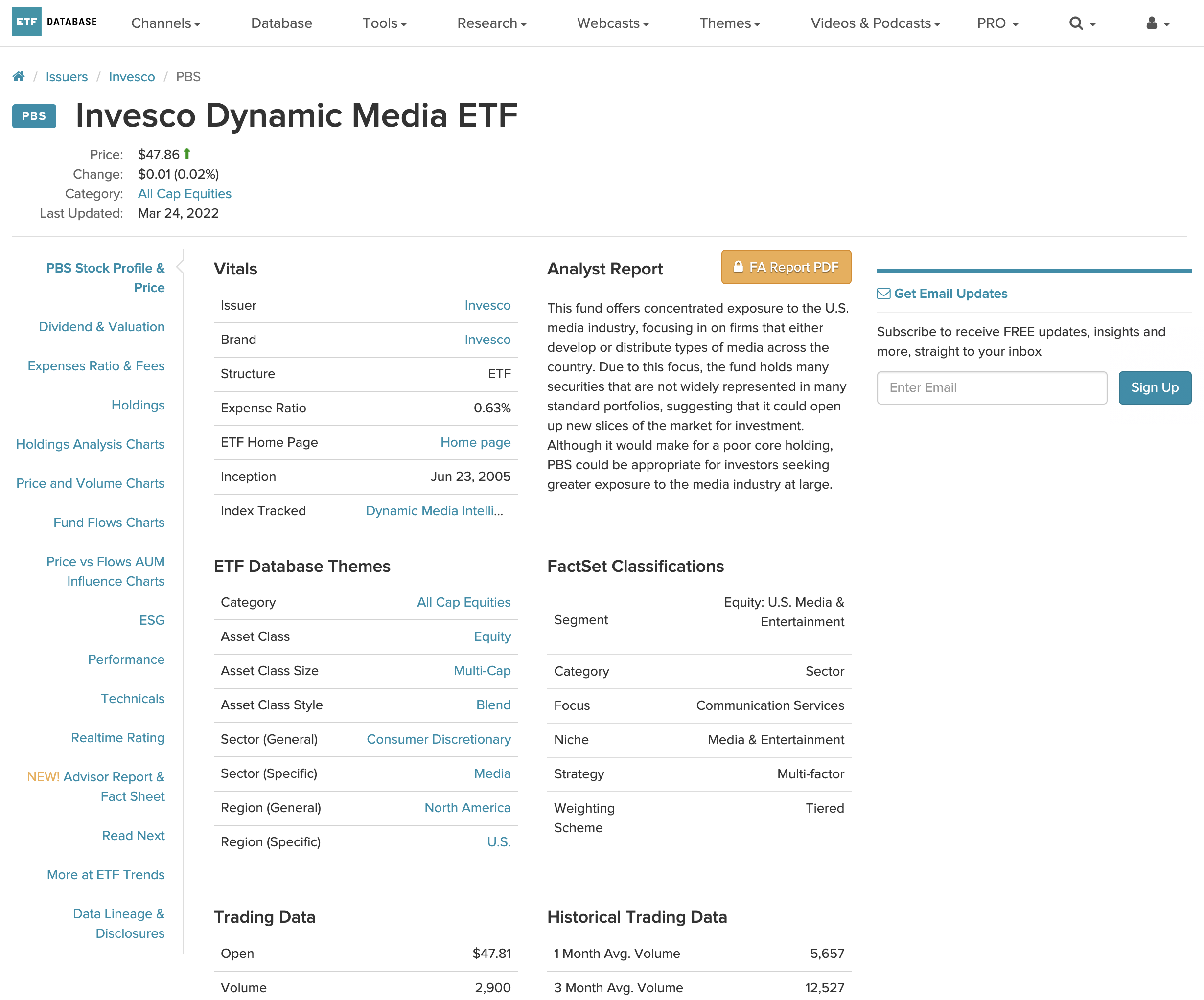Image resolution: width=1204 pixels, height=1000 pixels.
Task: Open Read Next section
Action: [x=134, y=836]
